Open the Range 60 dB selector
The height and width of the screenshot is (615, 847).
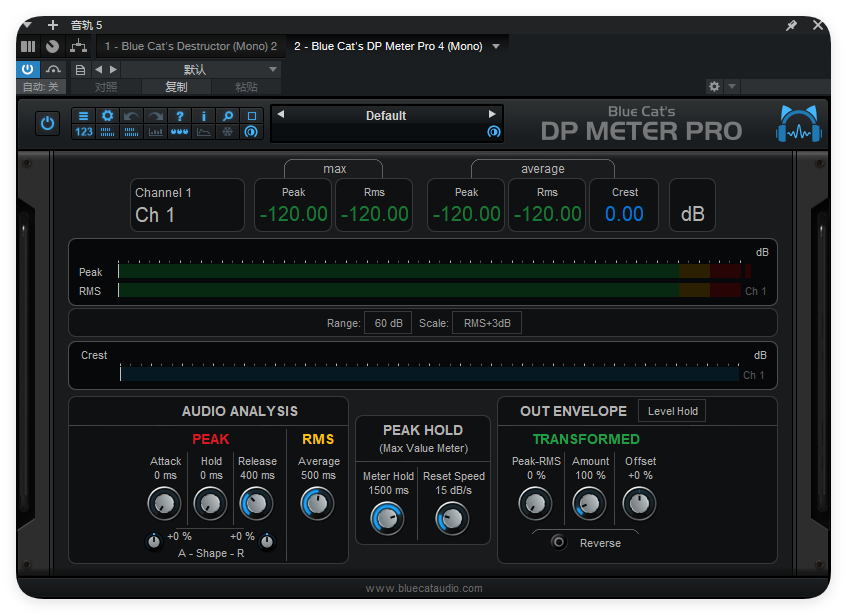coord(388,323)
